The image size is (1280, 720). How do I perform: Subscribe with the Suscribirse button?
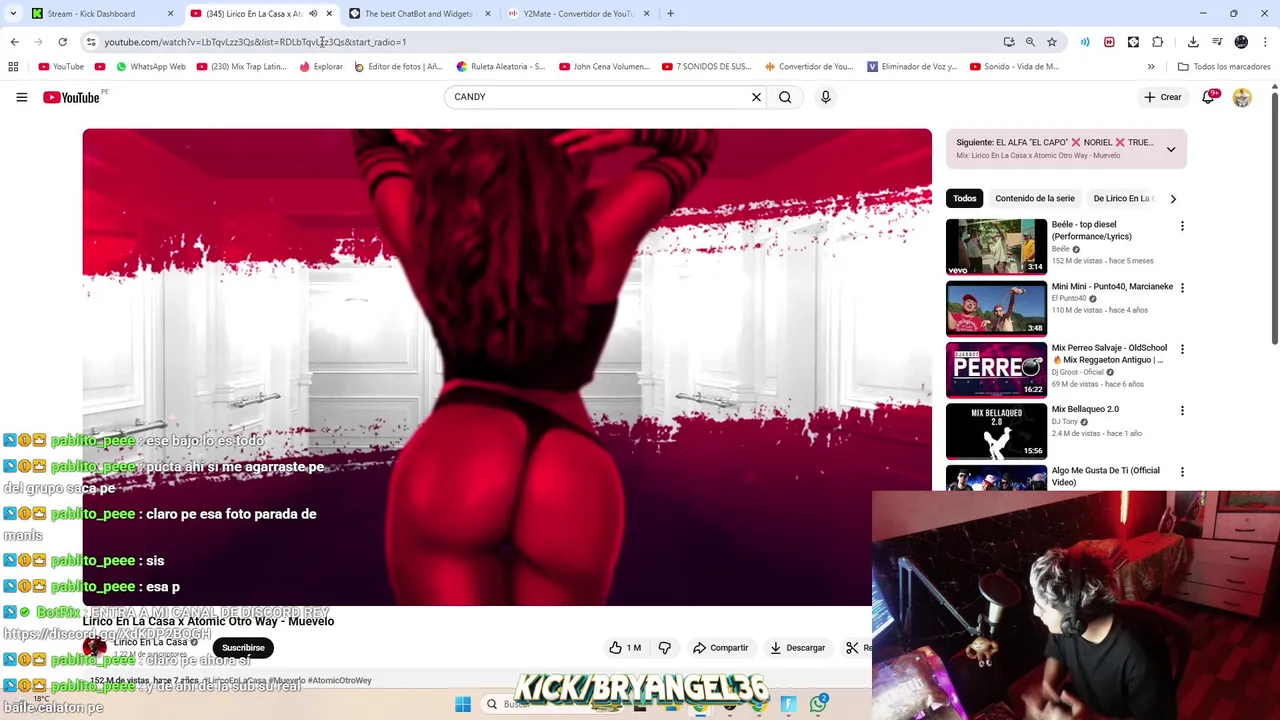pyautogui.click(x=243, y=648)
